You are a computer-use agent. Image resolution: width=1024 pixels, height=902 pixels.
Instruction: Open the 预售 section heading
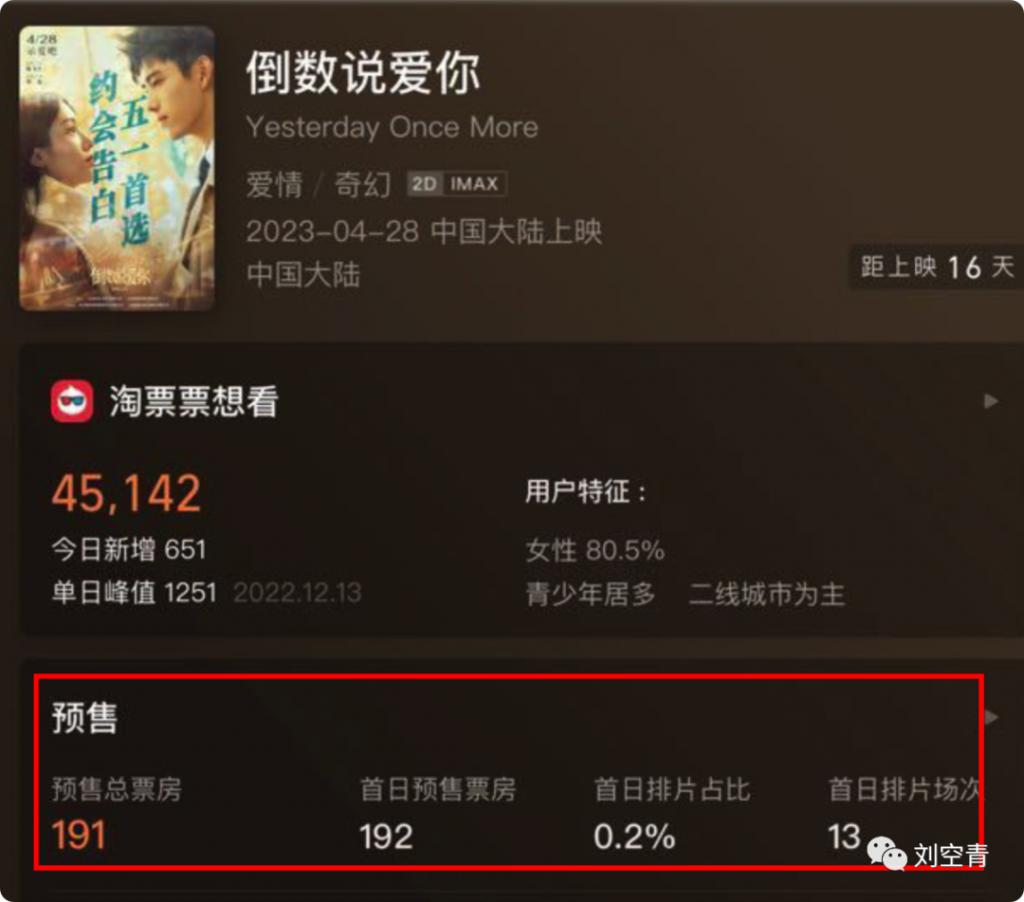(85, 718)
